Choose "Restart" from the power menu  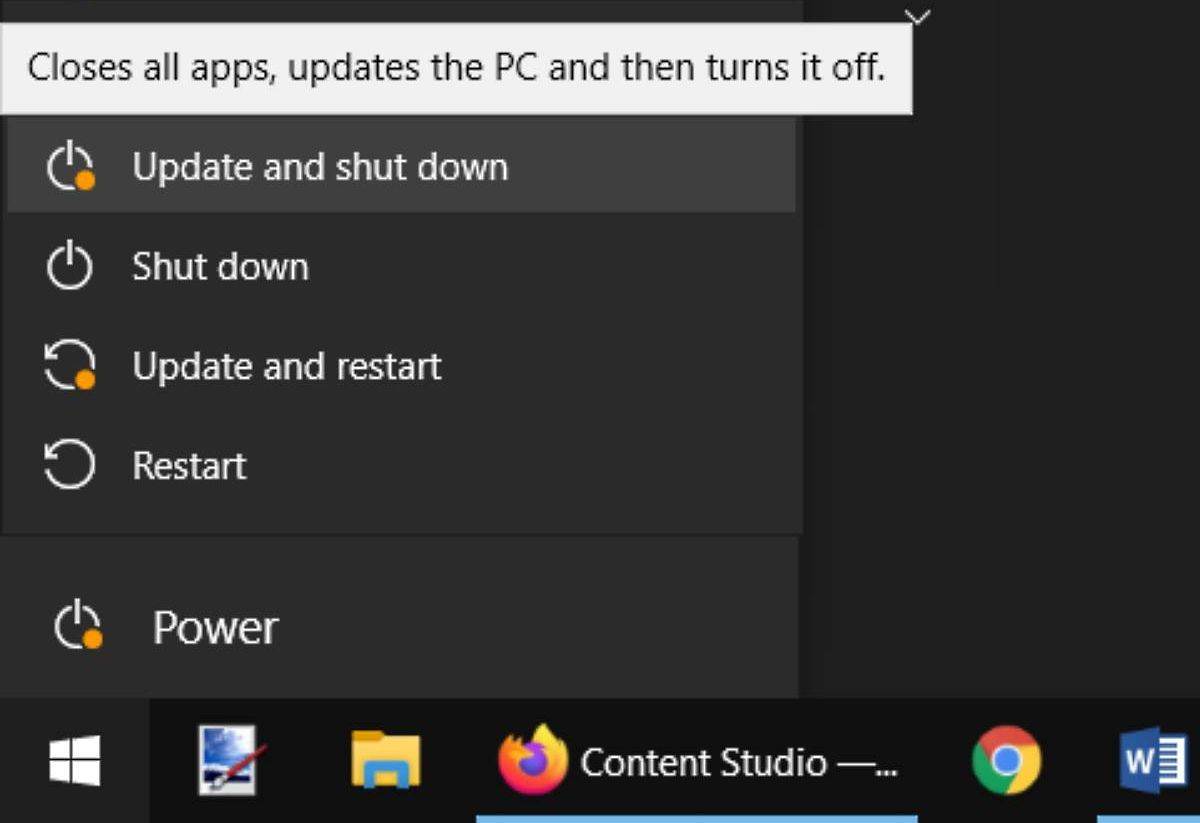click(x=189, y=464)
